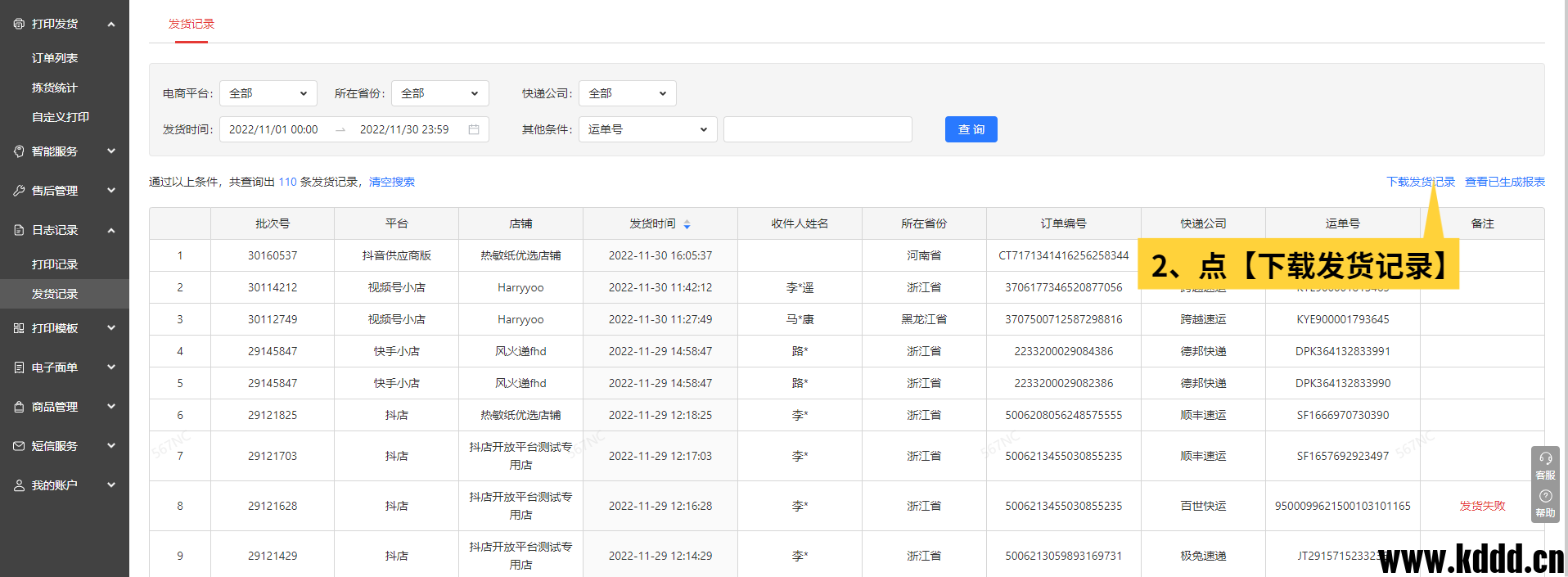Expand the 售后管理 menu group
Screen dimensions: 1568x577
[x=111, y=191]
